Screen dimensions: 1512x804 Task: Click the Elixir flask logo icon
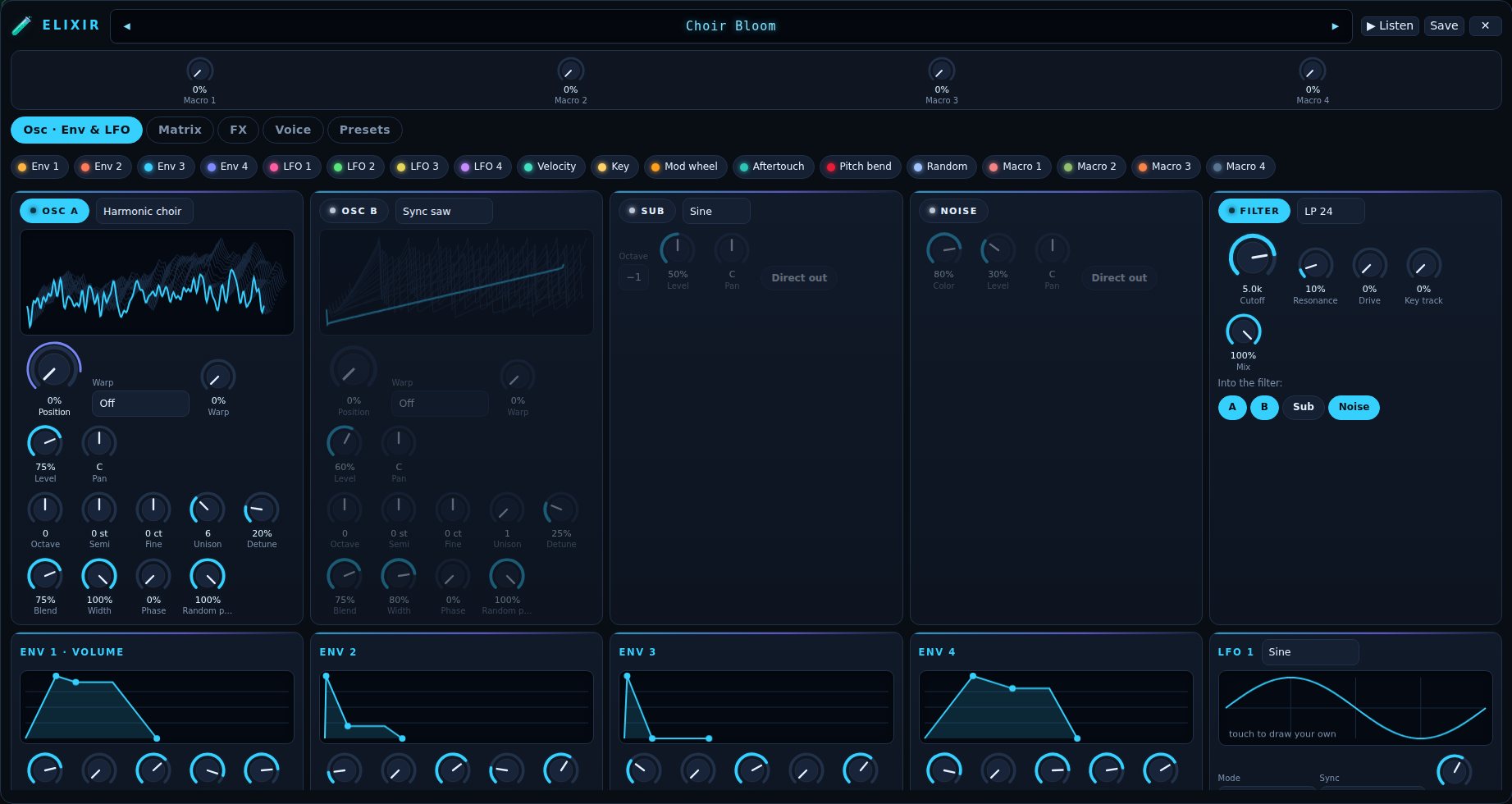tap(22, 25)
